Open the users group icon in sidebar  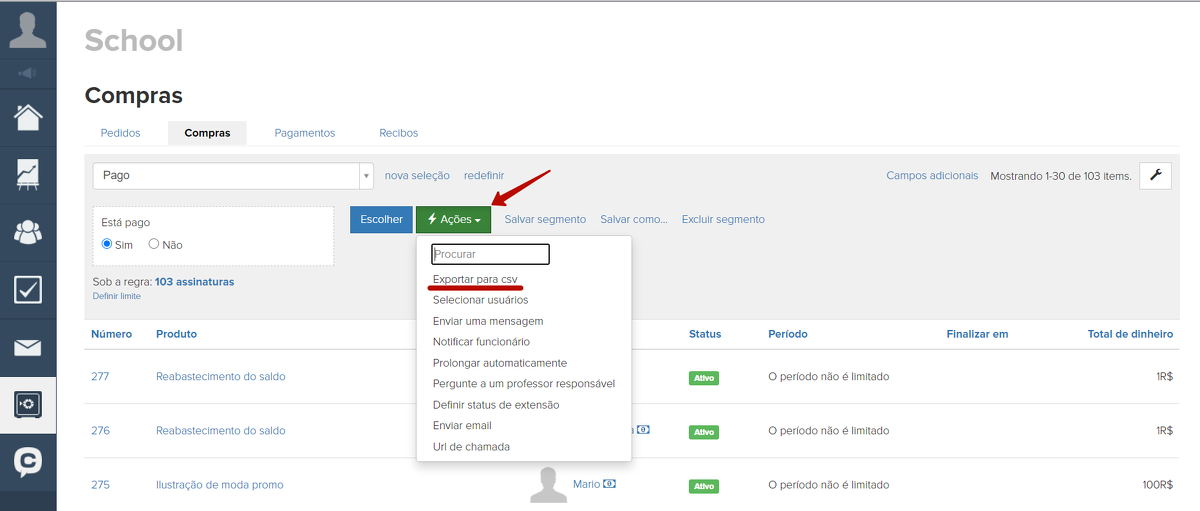tap(28, 232)
